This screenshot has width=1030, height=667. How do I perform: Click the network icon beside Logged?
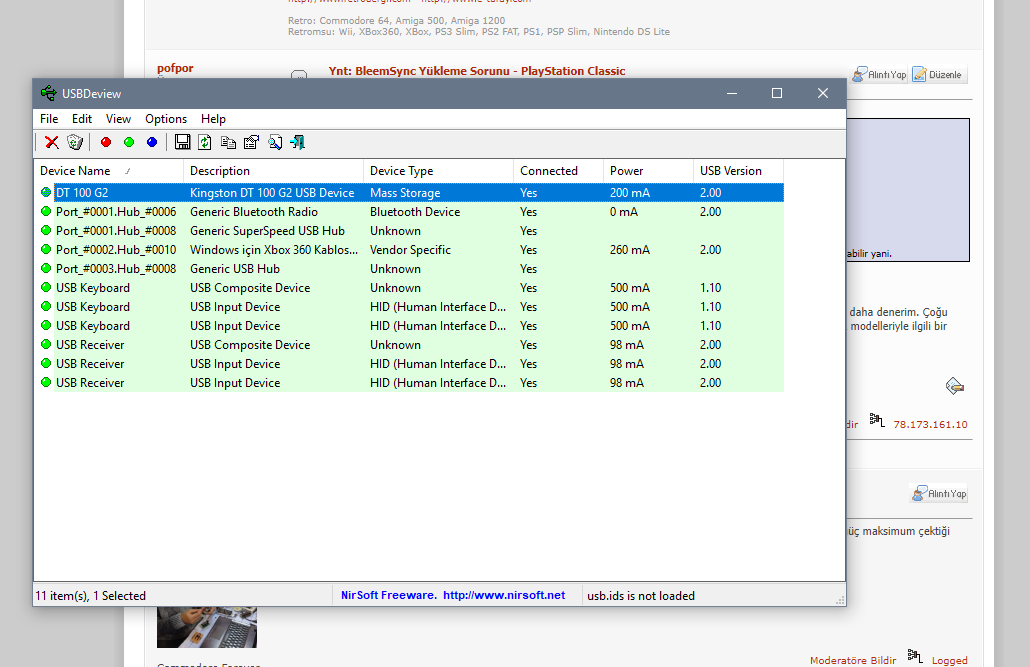coord(915,655)
